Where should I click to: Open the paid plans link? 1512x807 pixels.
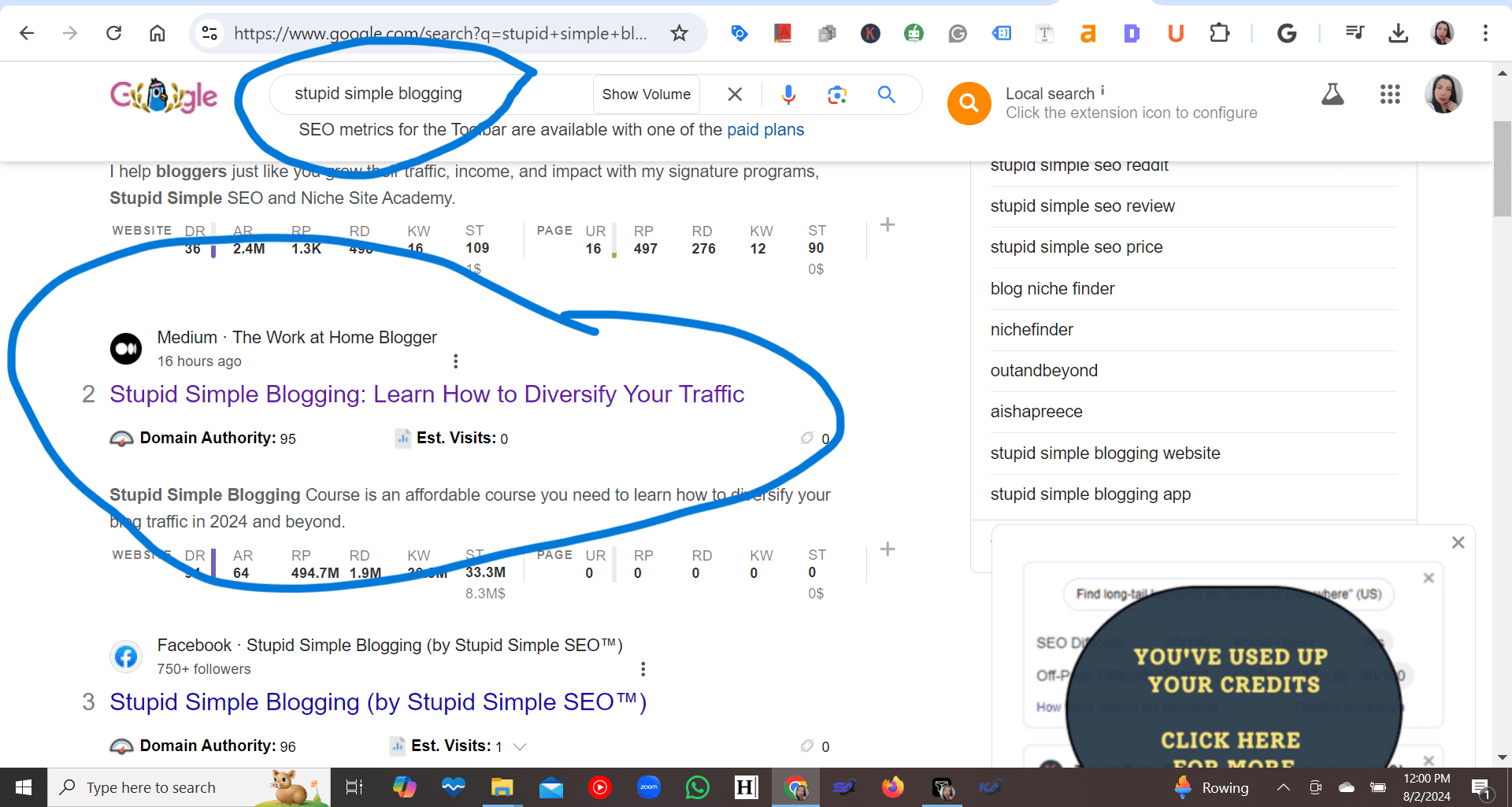765,130
